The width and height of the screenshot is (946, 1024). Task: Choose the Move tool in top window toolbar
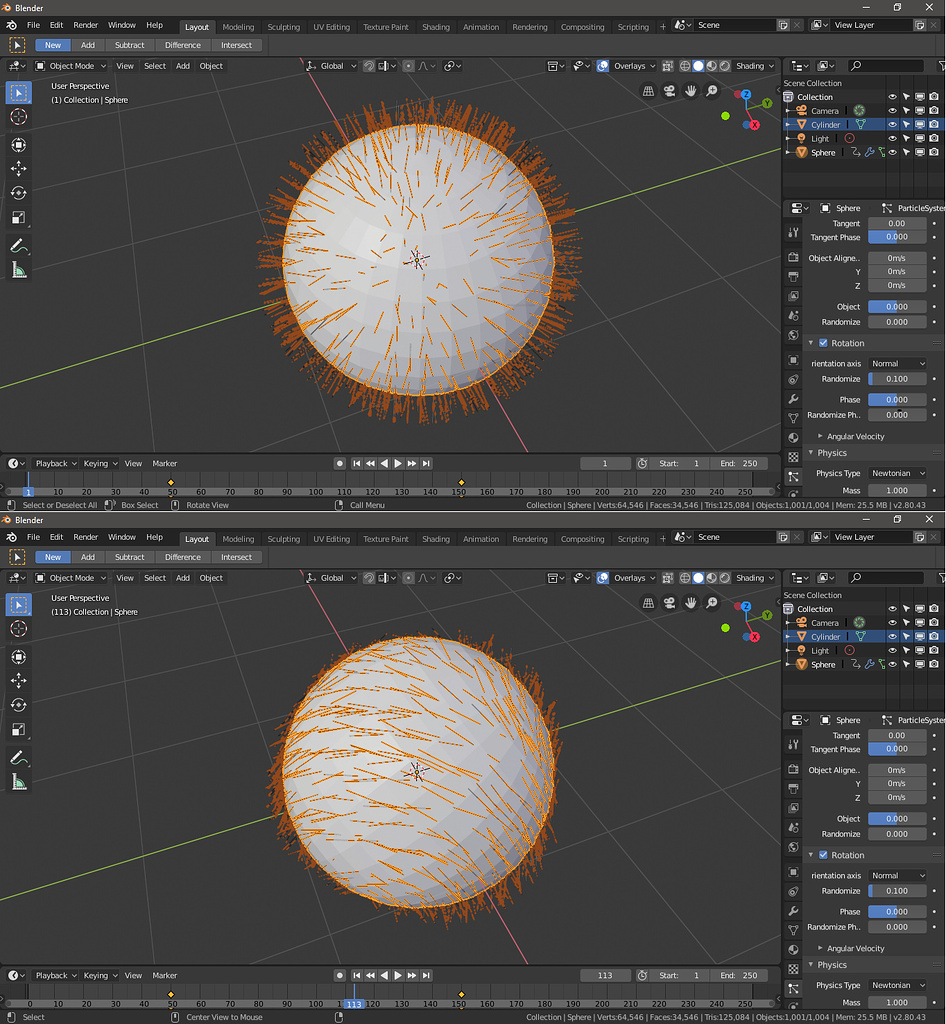coord(18,168)
